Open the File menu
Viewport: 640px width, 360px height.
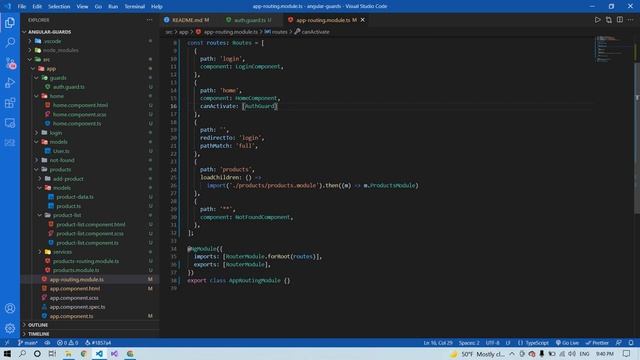[22, 7]
